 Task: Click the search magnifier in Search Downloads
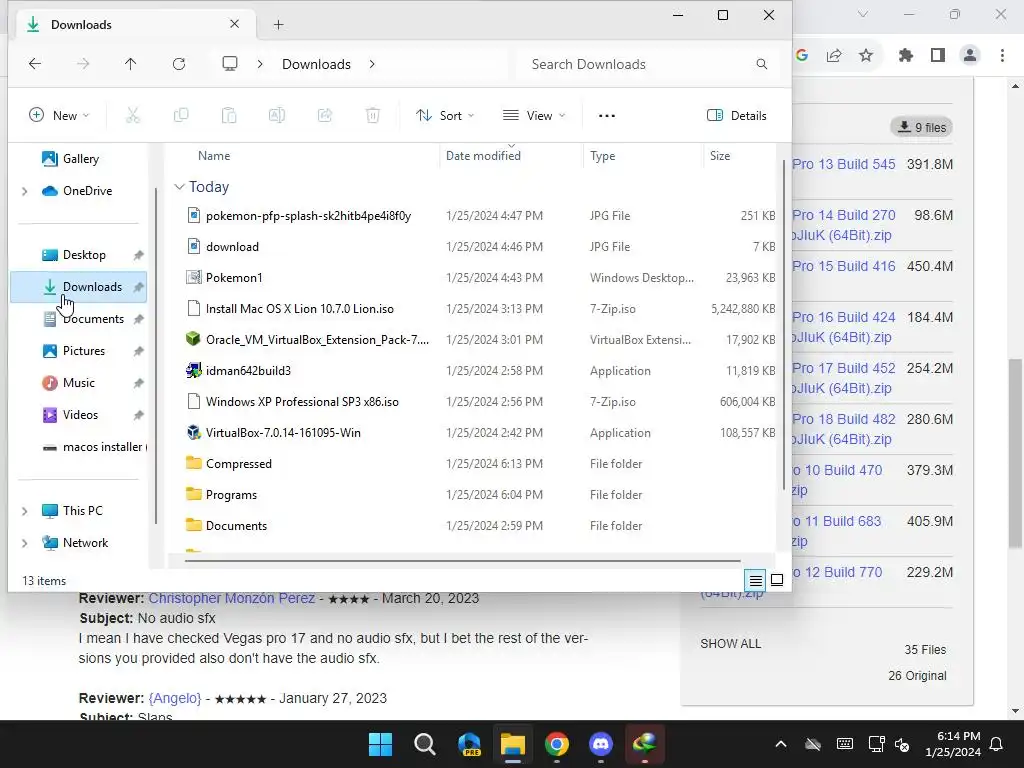click(x=761, y=64)
